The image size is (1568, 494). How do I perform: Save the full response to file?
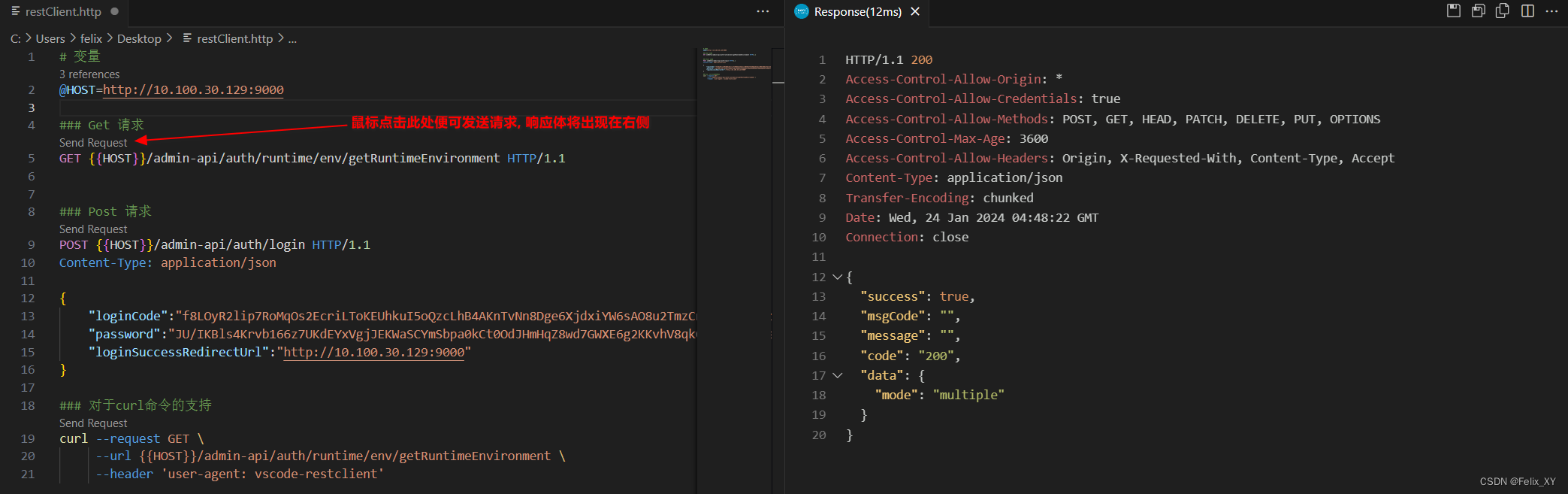tap(1454, 11)
